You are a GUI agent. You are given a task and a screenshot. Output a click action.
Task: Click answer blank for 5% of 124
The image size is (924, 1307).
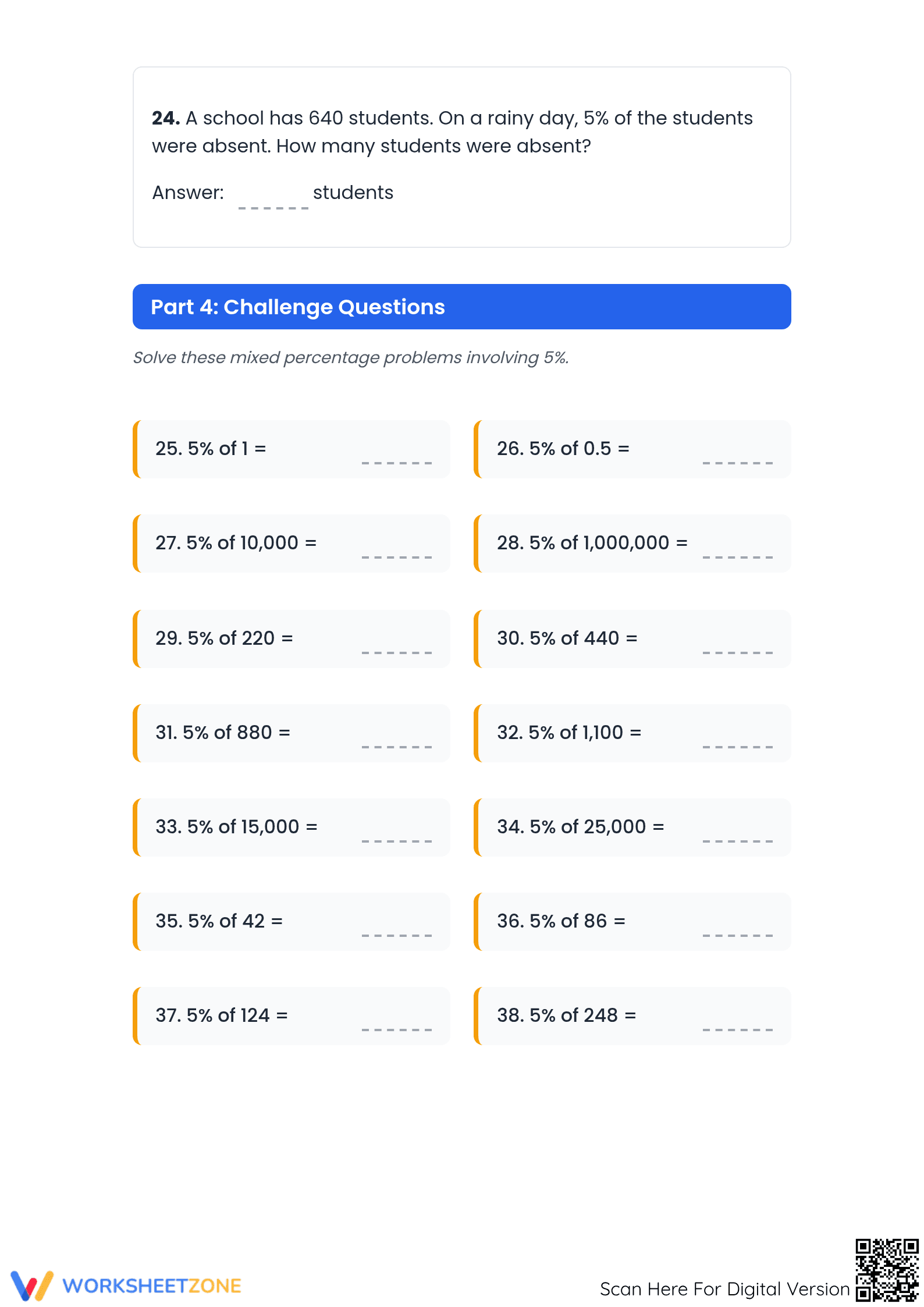(397, 1020)
